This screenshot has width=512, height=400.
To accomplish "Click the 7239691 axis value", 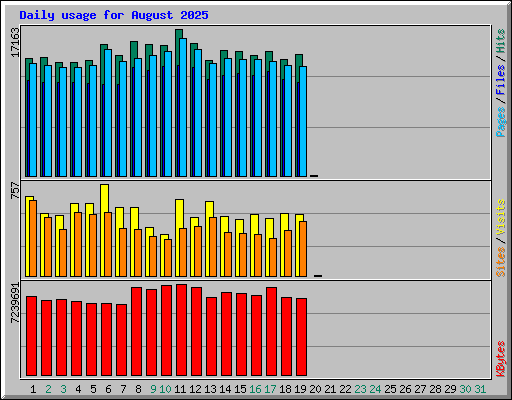I will 15,303.
